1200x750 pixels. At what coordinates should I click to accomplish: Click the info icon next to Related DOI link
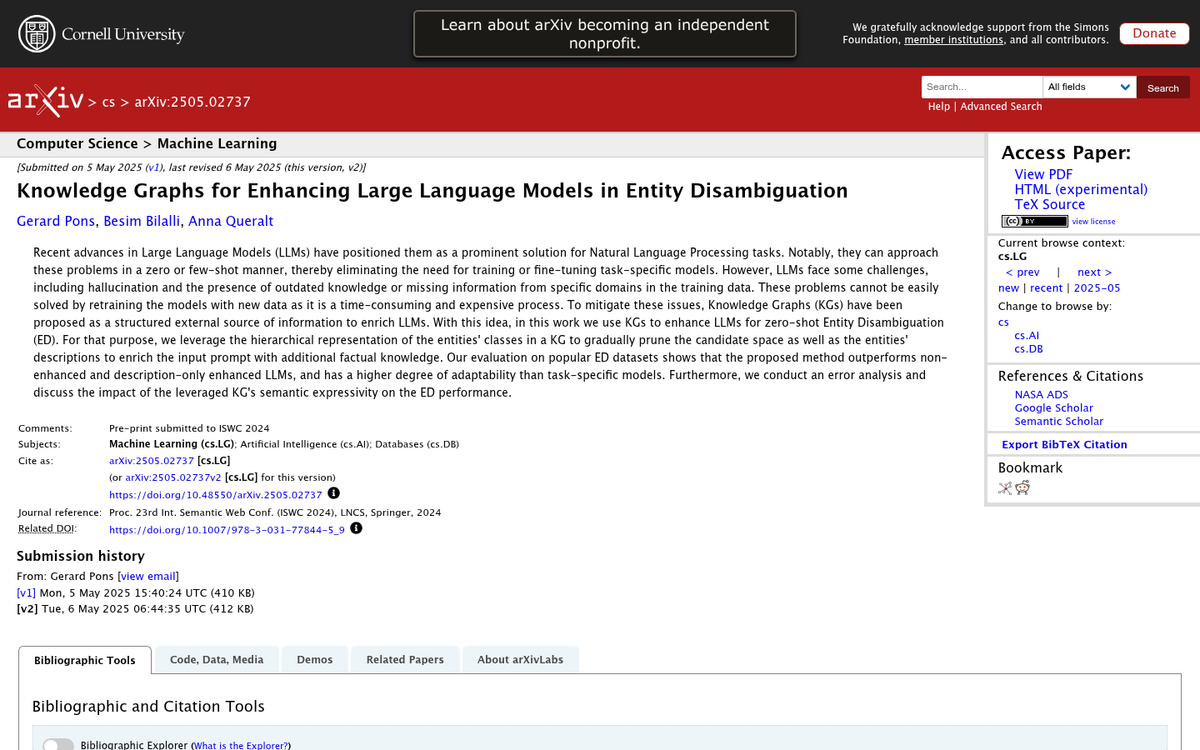356,528
